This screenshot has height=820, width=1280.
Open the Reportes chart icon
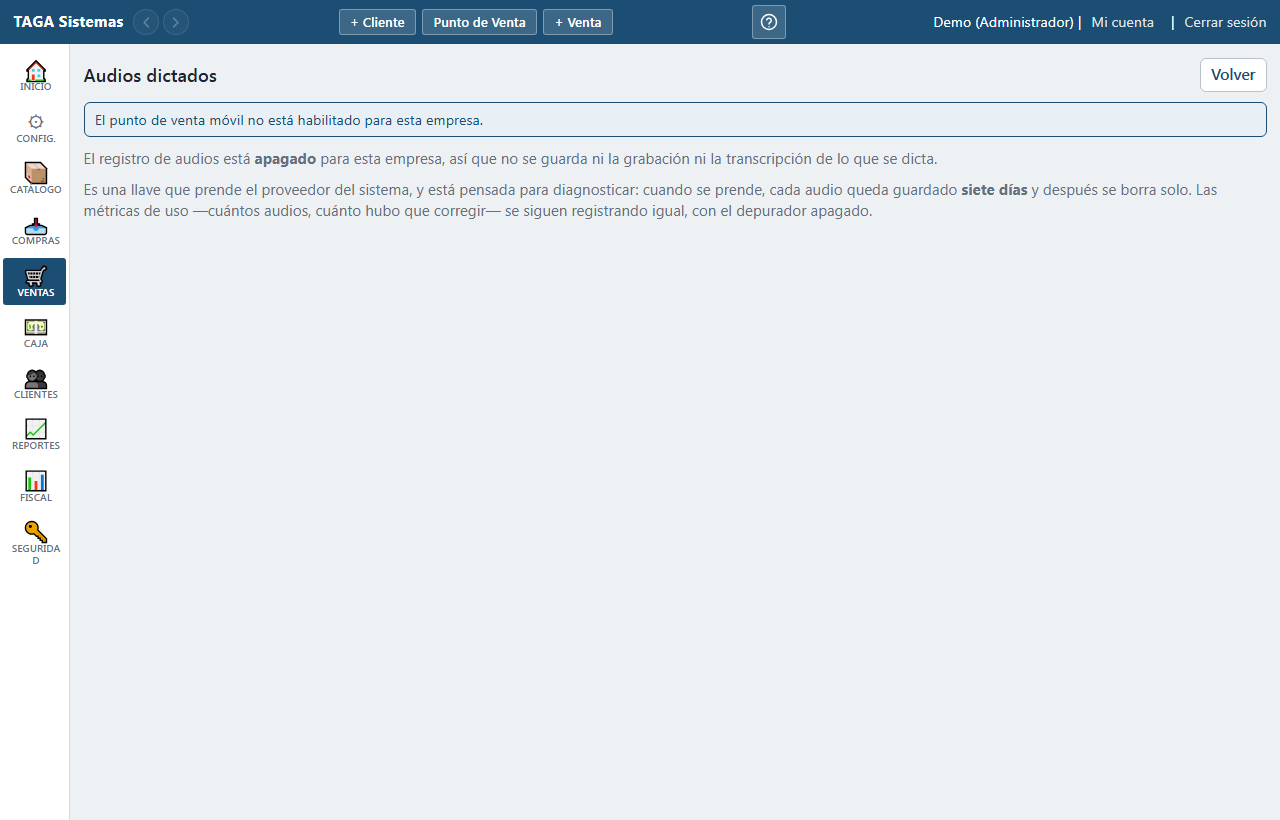tap(36, 429)
